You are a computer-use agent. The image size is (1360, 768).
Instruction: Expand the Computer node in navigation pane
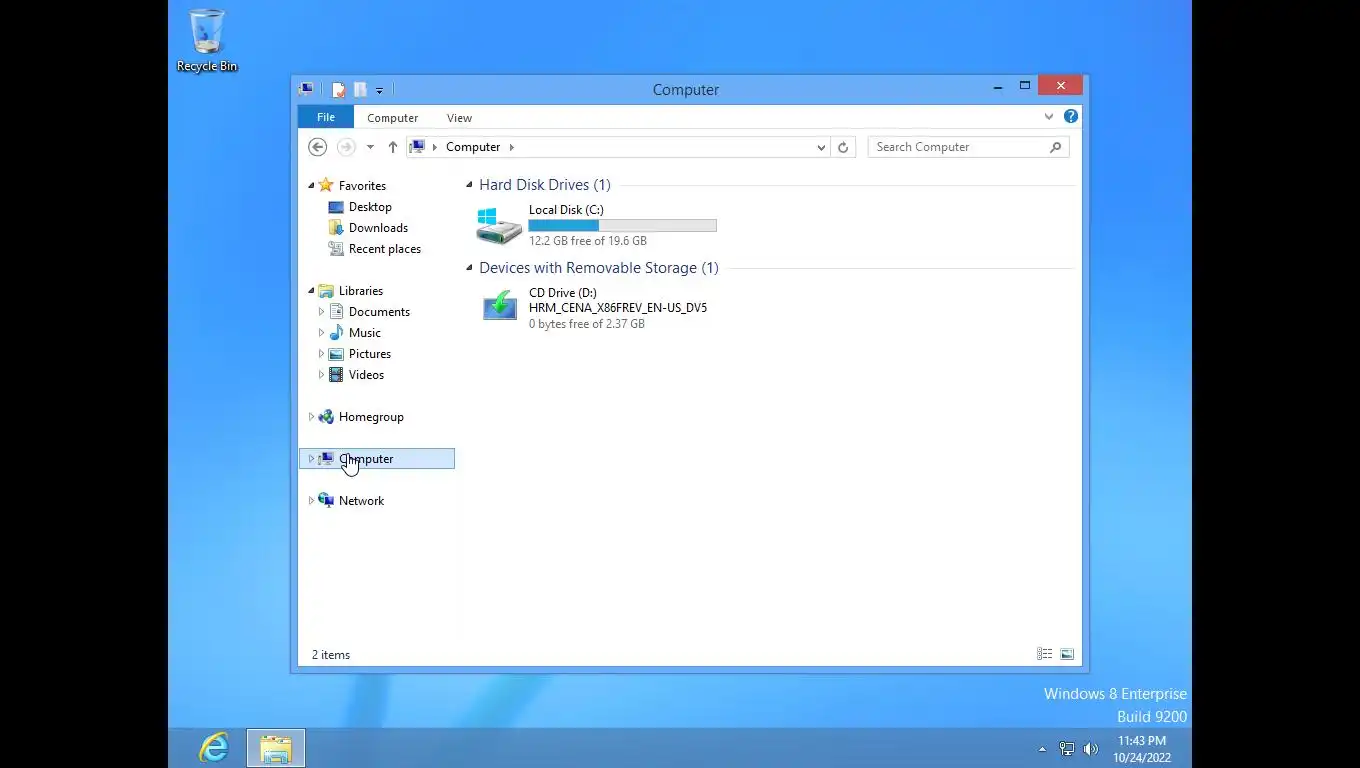[x=311, y=459]
